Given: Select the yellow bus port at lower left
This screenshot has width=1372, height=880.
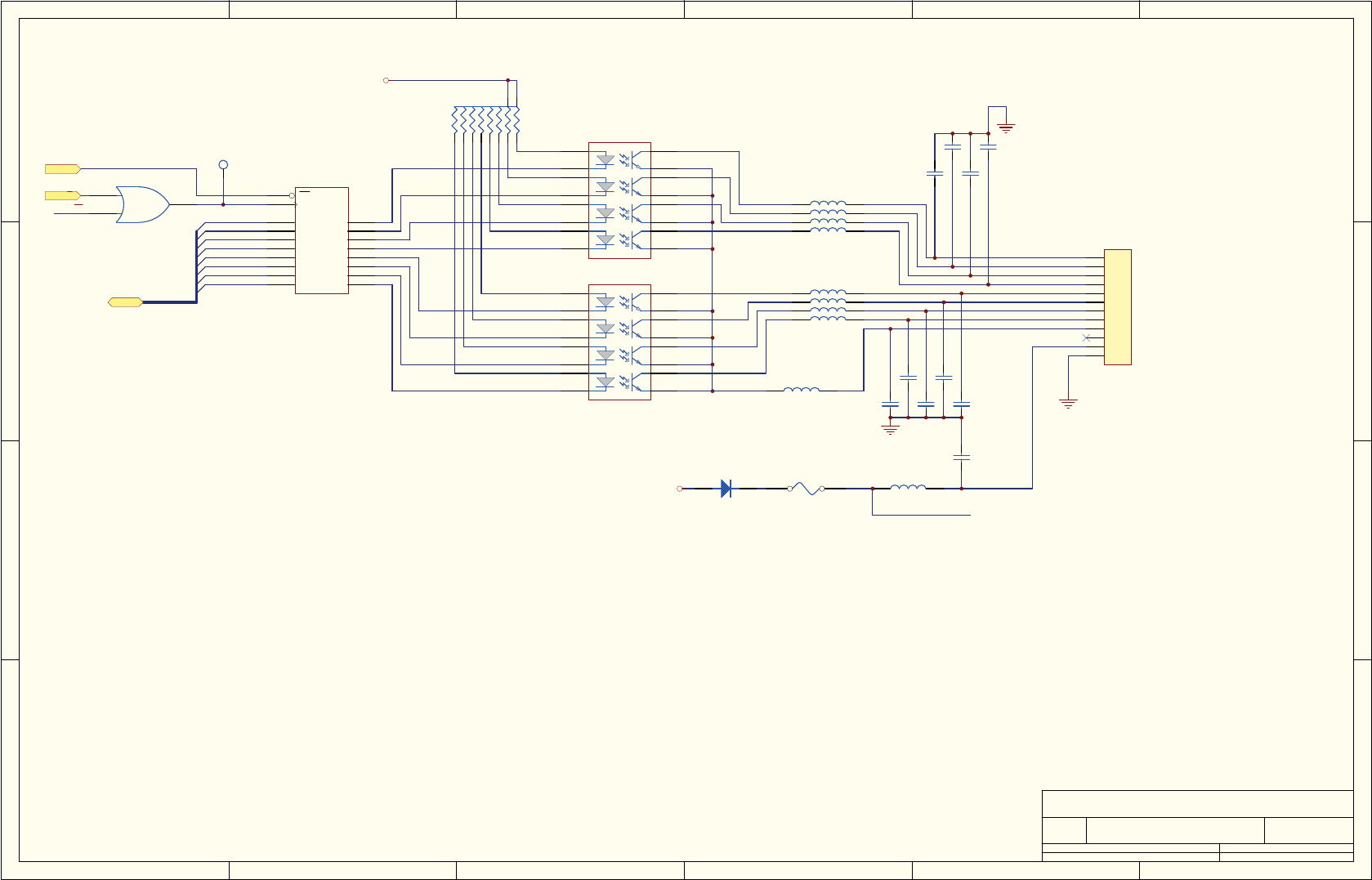Looking at the screenshot, I should pos(125,302).
